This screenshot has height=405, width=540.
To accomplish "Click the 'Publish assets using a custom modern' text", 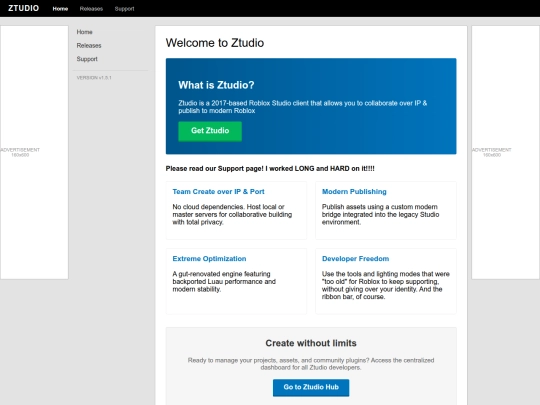I will point(381,215).
